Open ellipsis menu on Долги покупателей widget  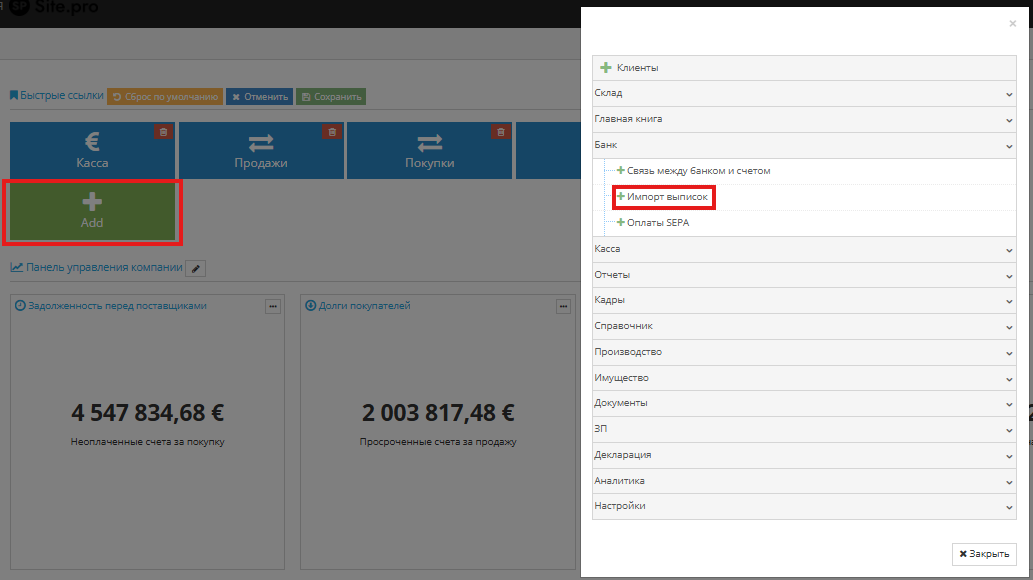coord(564,306)
